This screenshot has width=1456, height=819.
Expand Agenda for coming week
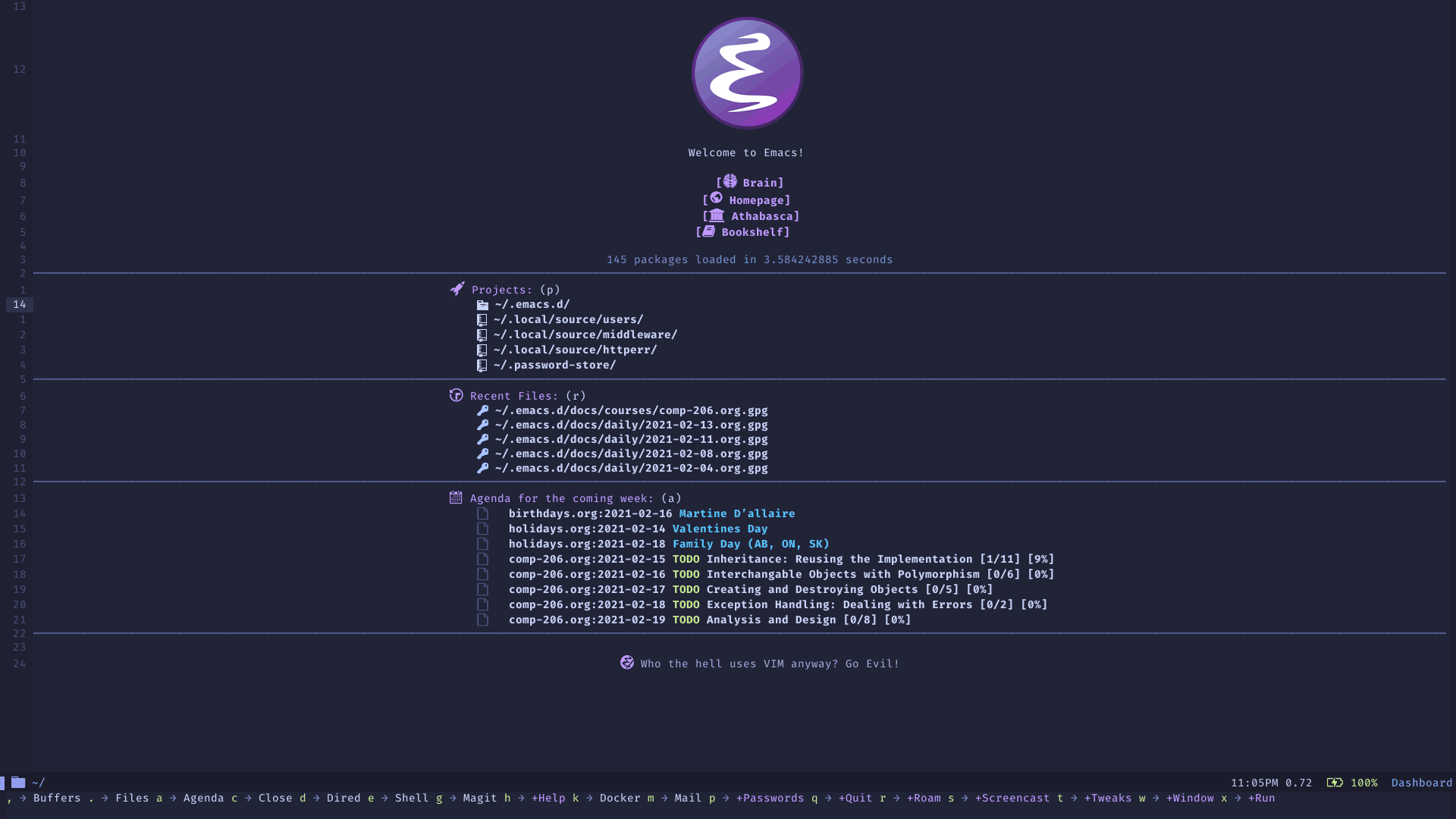(x=563, y=498)
